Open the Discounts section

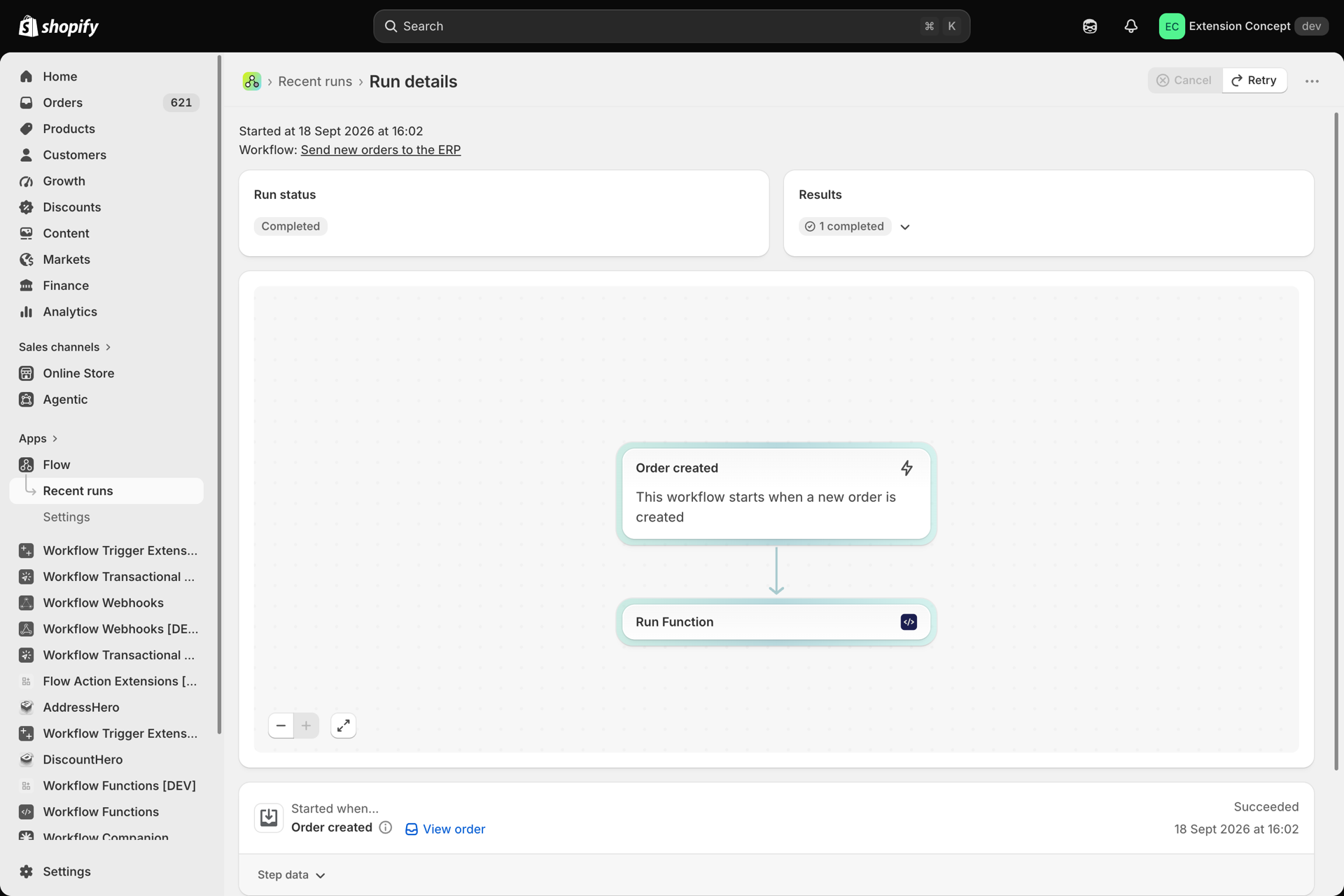[106, 207]
